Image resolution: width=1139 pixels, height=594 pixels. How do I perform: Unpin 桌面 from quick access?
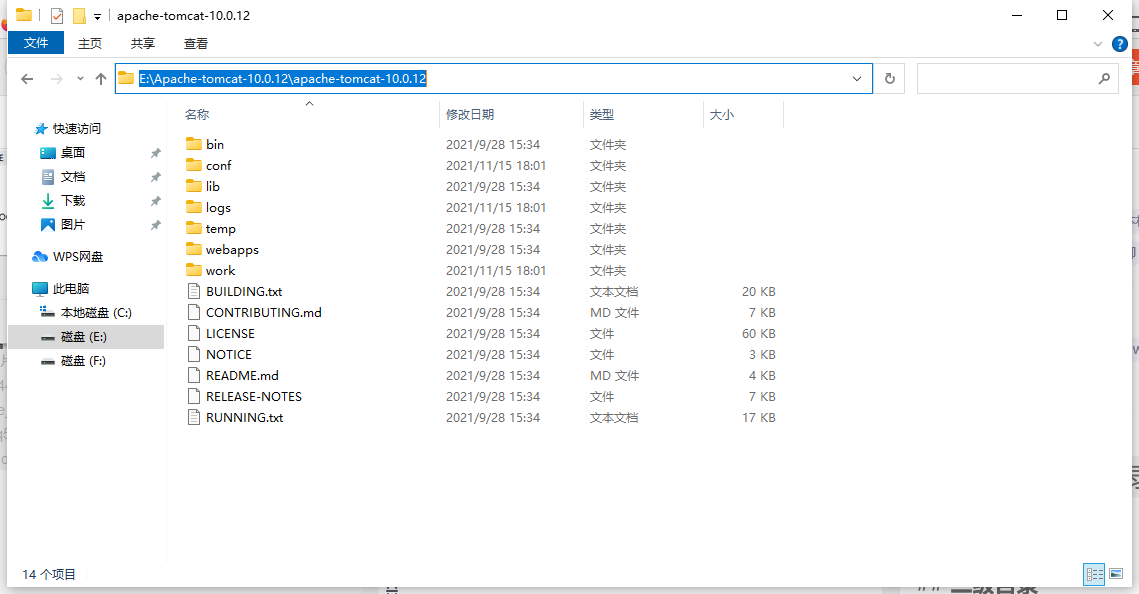155,152
